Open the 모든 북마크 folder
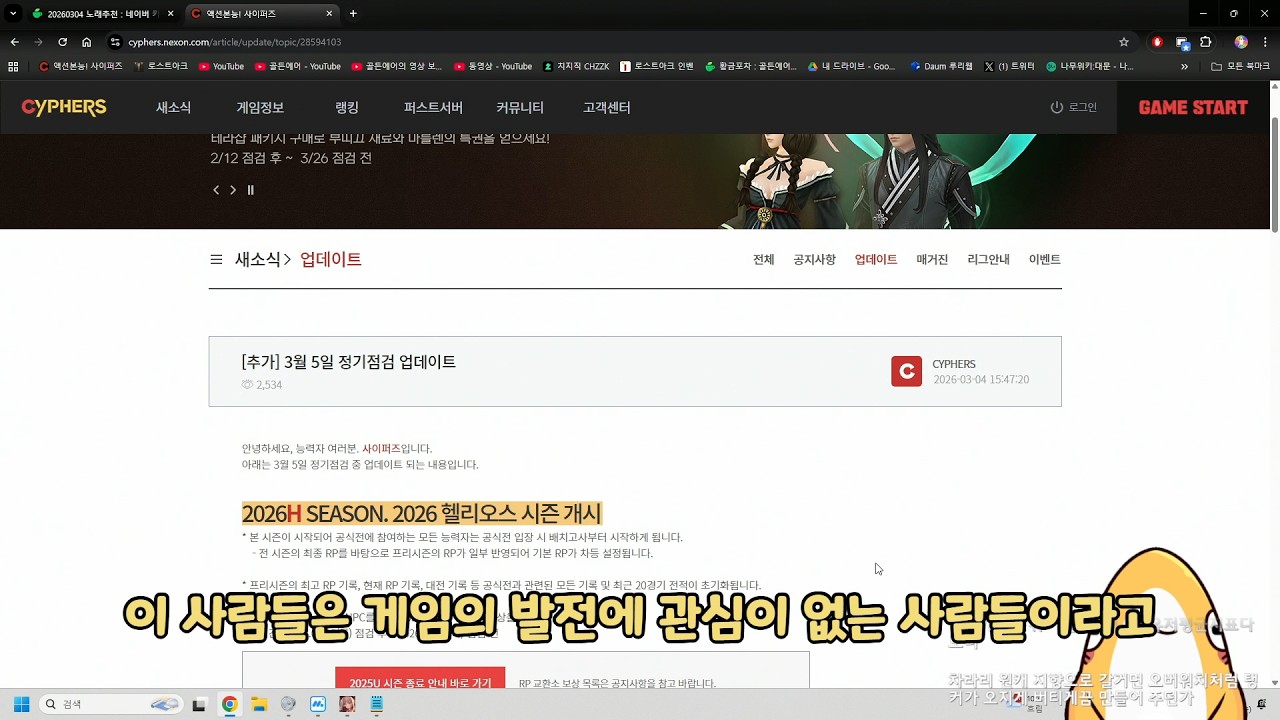 (1240, 66)
